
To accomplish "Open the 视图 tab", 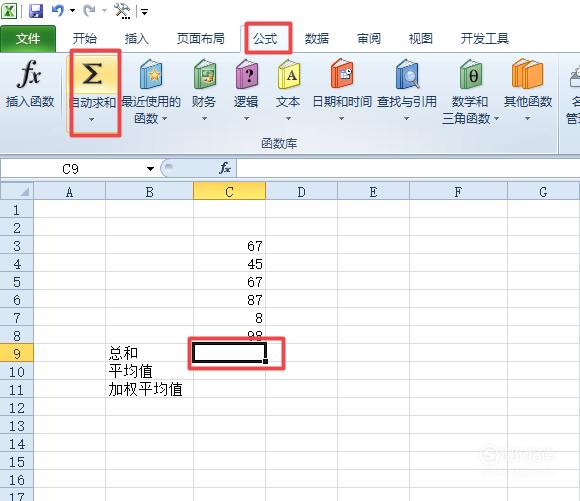I will point(421,38).
